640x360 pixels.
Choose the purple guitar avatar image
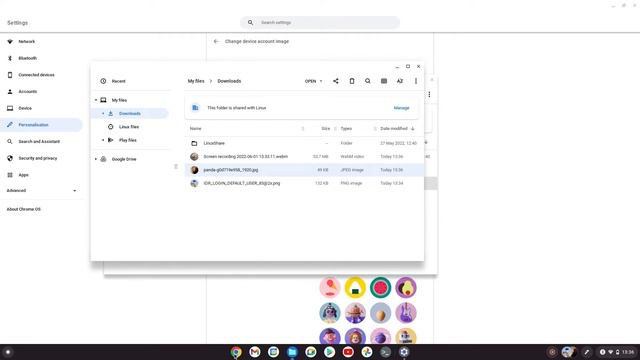tap(406, 313)
